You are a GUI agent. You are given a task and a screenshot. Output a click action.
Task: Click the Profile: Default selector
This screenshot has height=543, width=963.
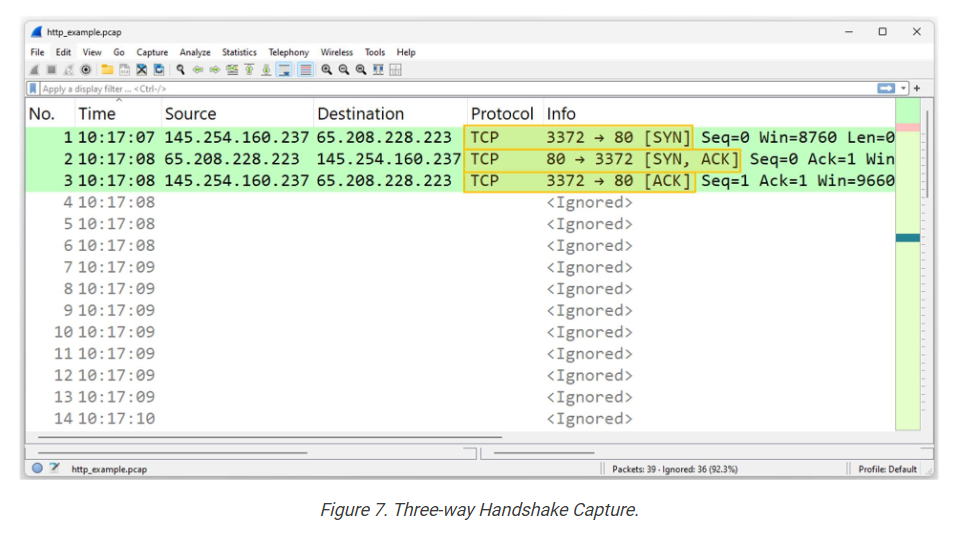[x=887, y=469]
